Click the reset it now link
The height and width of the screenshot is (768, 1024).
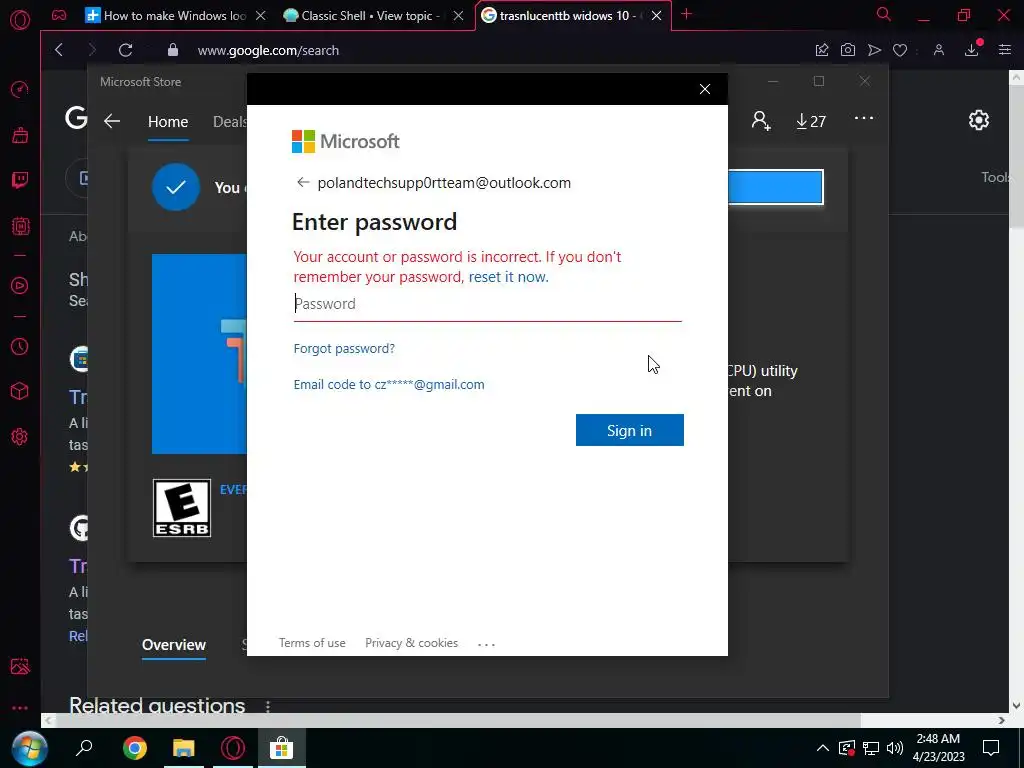coord(509,277)
